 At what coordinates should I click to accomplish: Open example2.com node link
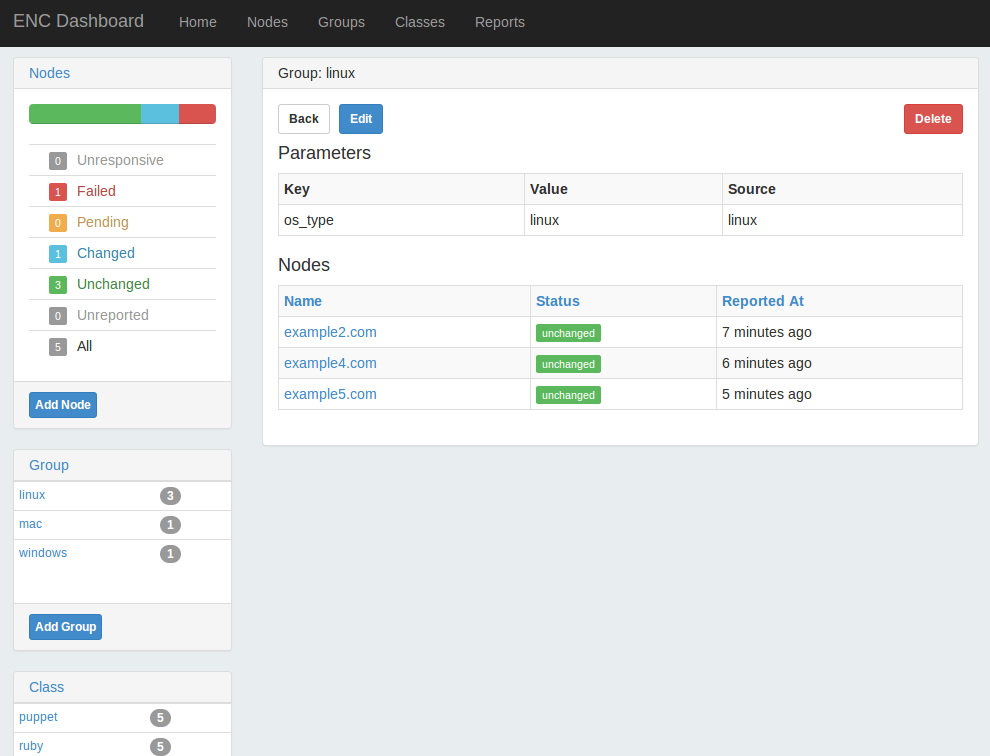pos(330,332)
